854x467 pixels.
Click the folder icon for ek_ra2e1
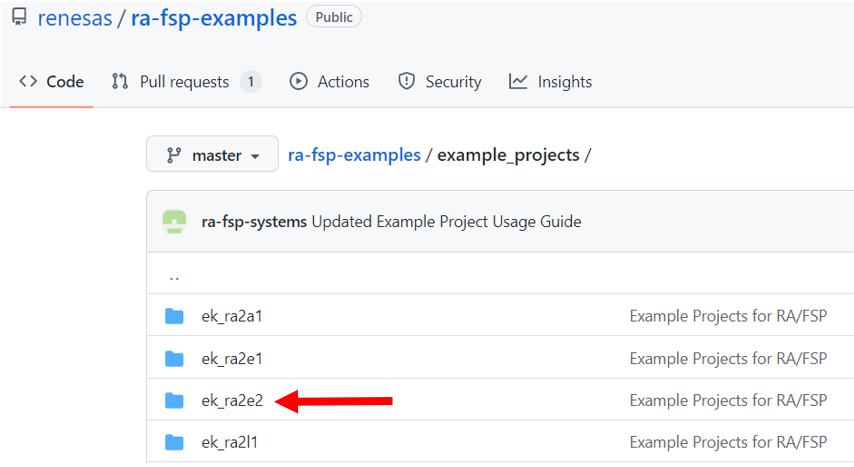(174, 359)
